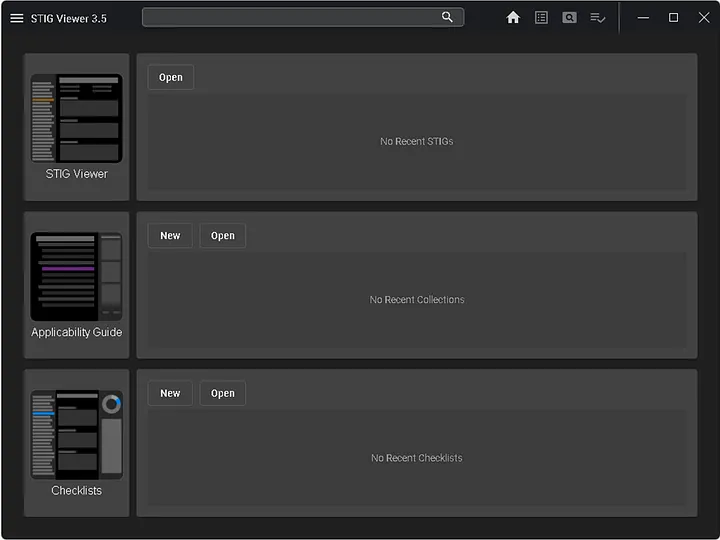The width and height of the screenshot is (720, 540).
Task: Click the 'No Recent Collections' text
Action: [417, 300]
